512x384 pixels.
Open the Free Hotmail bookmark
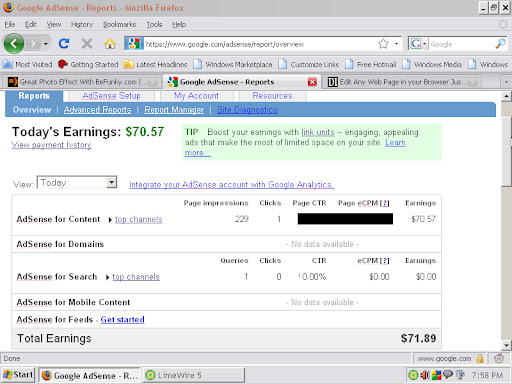(371, 64)
